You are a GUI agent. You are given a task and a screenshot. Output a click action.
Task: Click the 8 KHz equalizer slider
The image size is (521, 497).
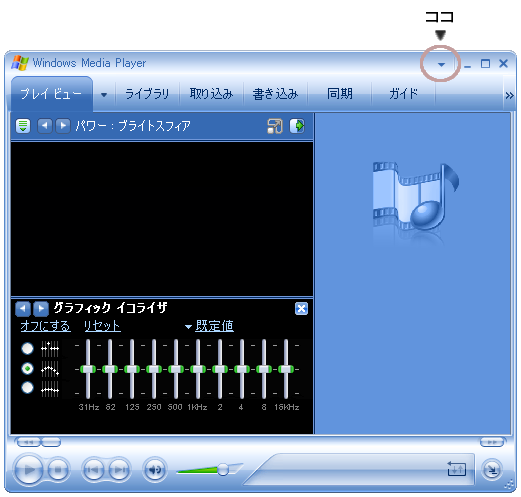click(x=264, y=369)
